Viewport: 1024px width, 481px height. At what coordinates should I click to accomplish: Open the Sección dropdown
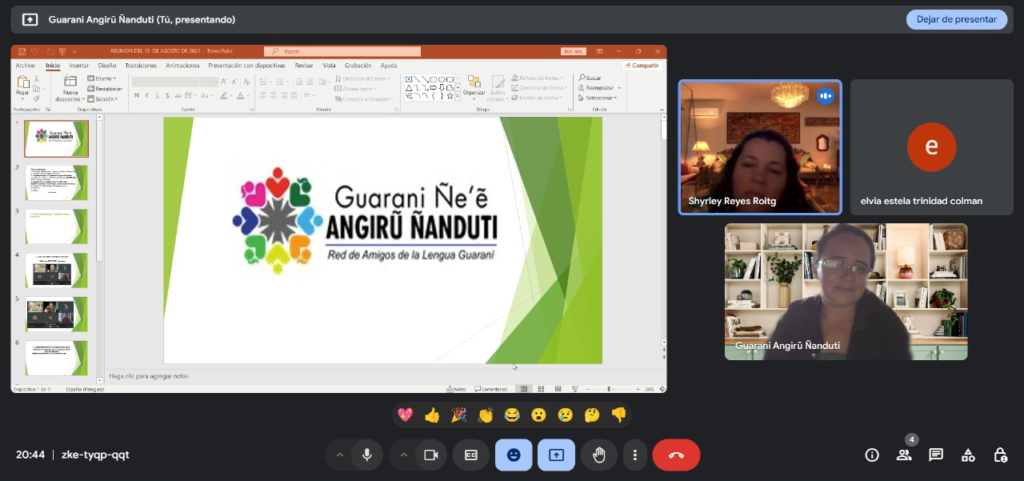pyautogui.click(x=103, y=99)
